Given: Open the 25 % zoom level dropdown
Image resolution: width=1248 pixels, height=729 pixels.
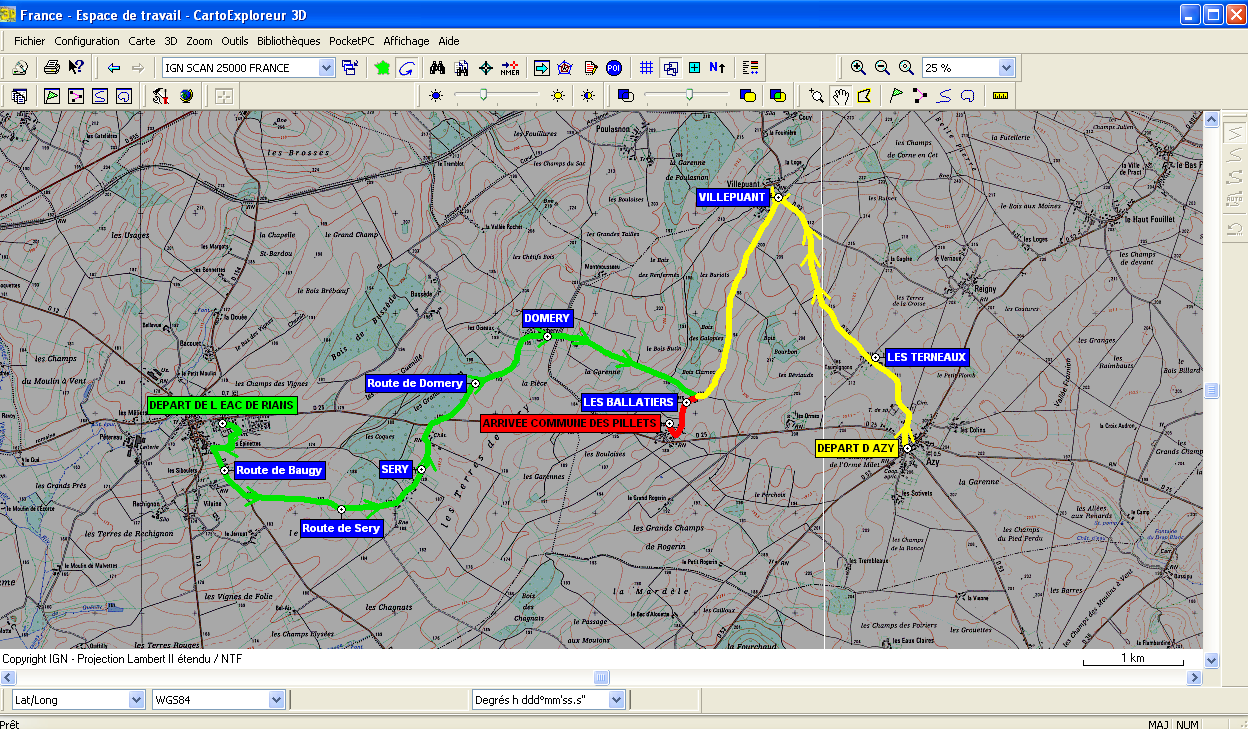Looking at the screenshot, I should click(x=1006, y=68).
